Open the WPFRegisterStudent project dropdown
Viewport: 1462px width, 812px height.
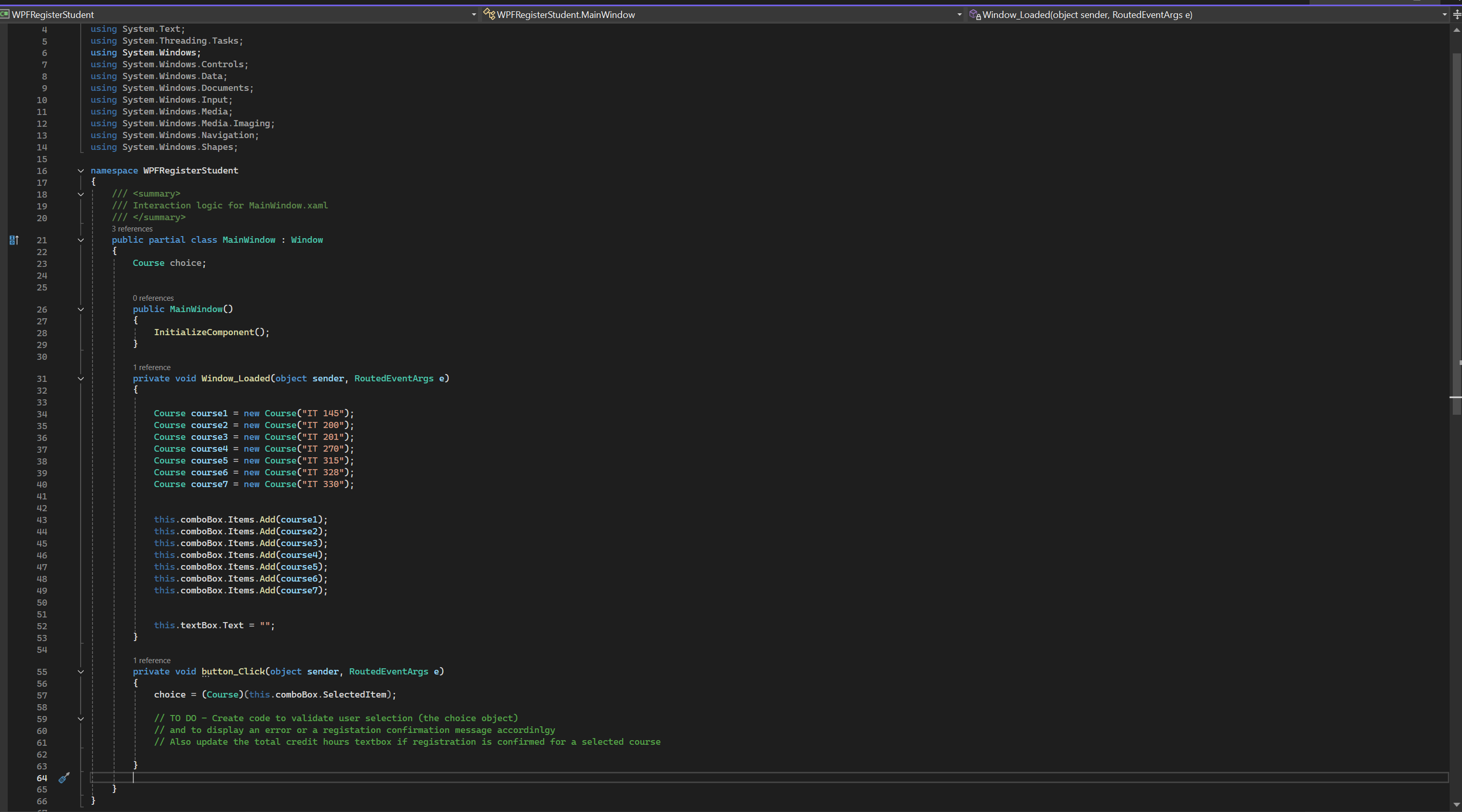click(474, 15)
